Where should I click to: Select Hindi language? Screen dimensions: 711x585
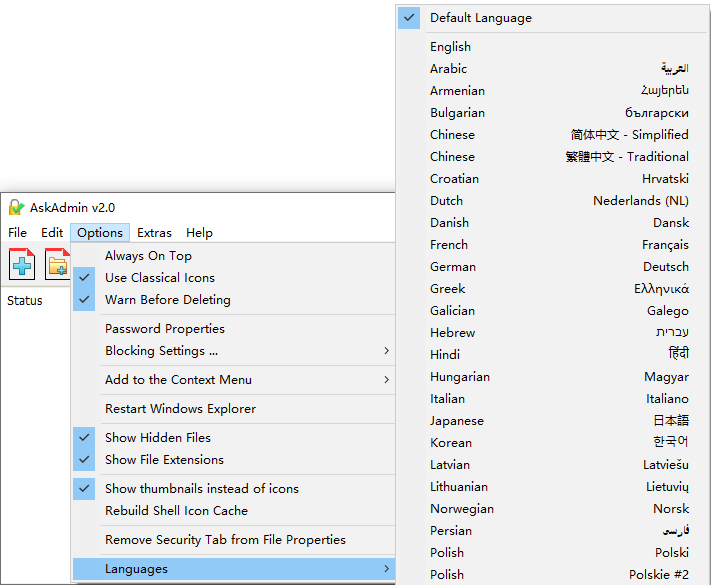click(552, 355)
